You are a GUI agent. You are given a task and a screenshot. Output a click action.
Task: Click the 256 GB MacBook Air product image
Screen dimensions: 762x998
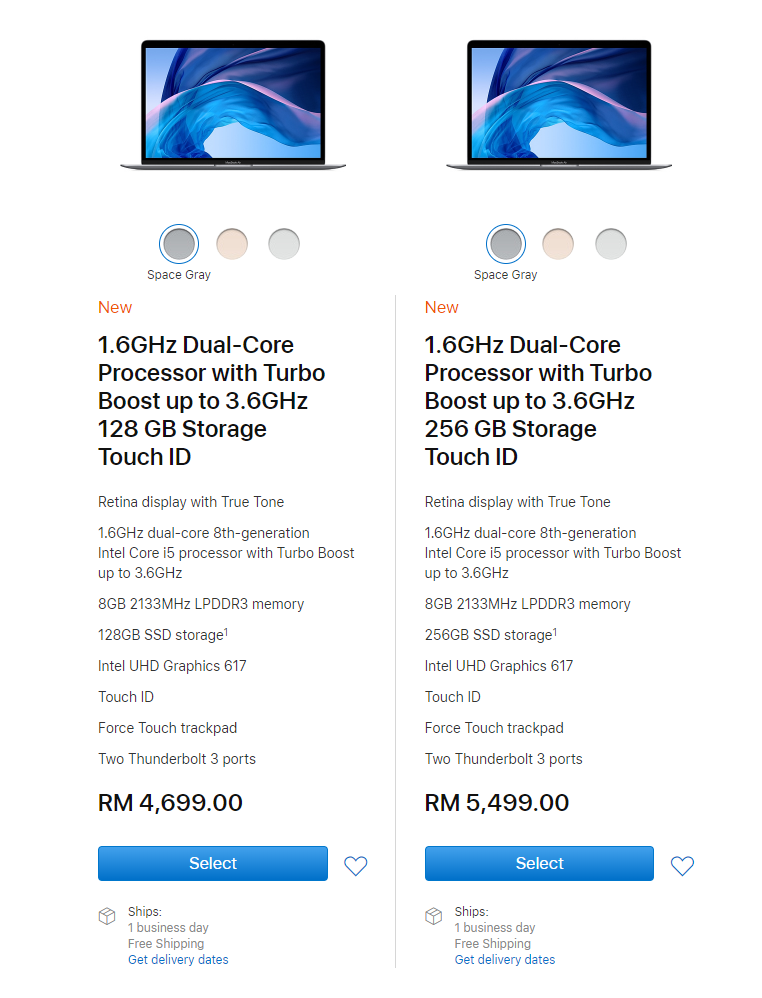point(559,105)
